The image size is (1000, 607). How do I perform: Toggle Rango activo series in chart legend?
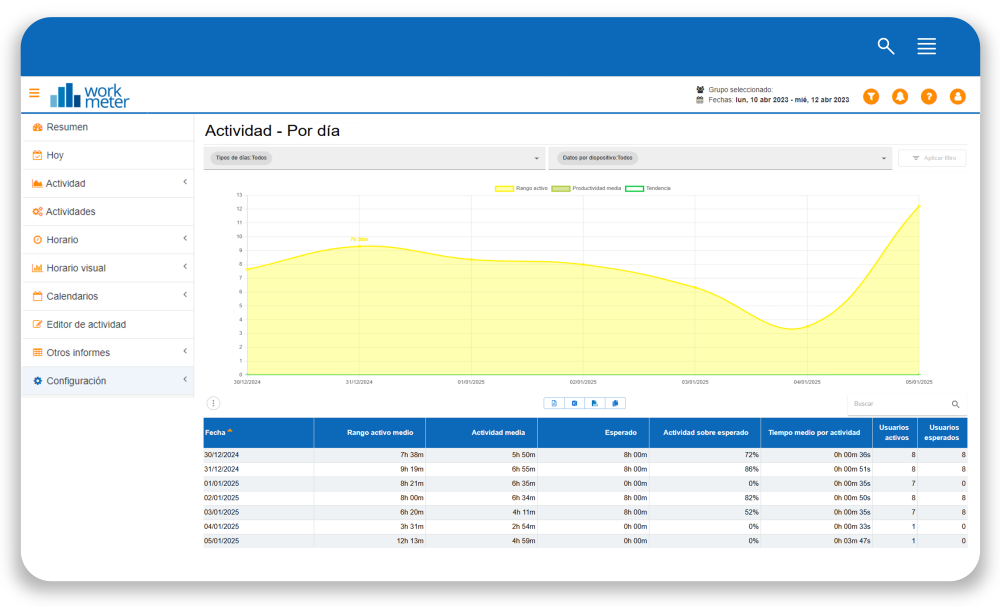tap(518, 188)
